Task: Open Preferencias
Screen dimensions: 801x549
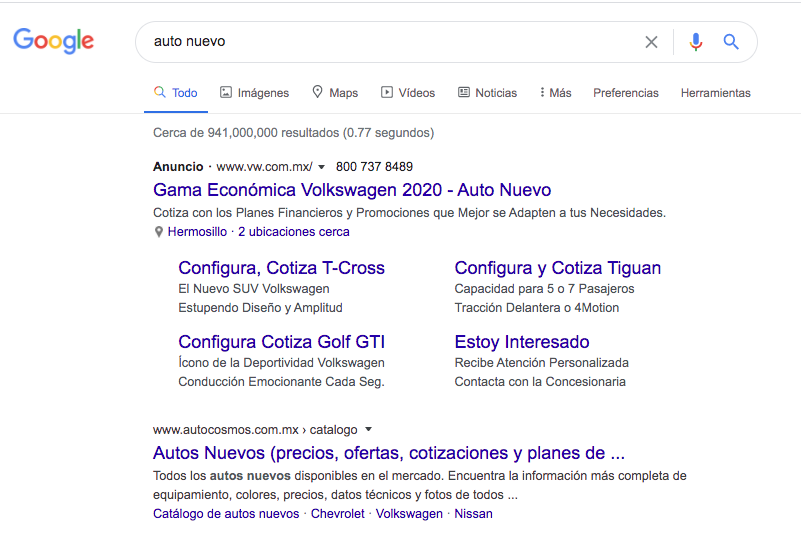Action: tap(626, 93)
